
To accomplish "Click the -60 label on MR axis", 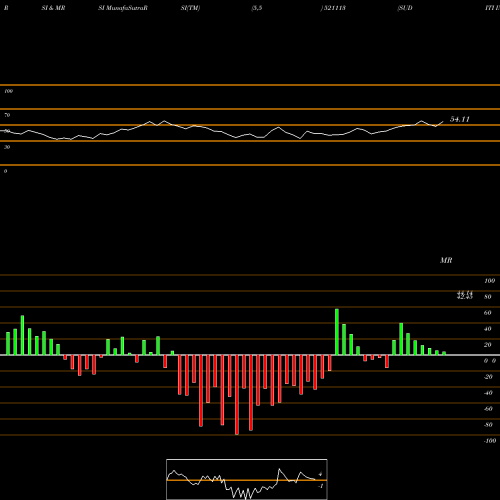I will [488, 409].
